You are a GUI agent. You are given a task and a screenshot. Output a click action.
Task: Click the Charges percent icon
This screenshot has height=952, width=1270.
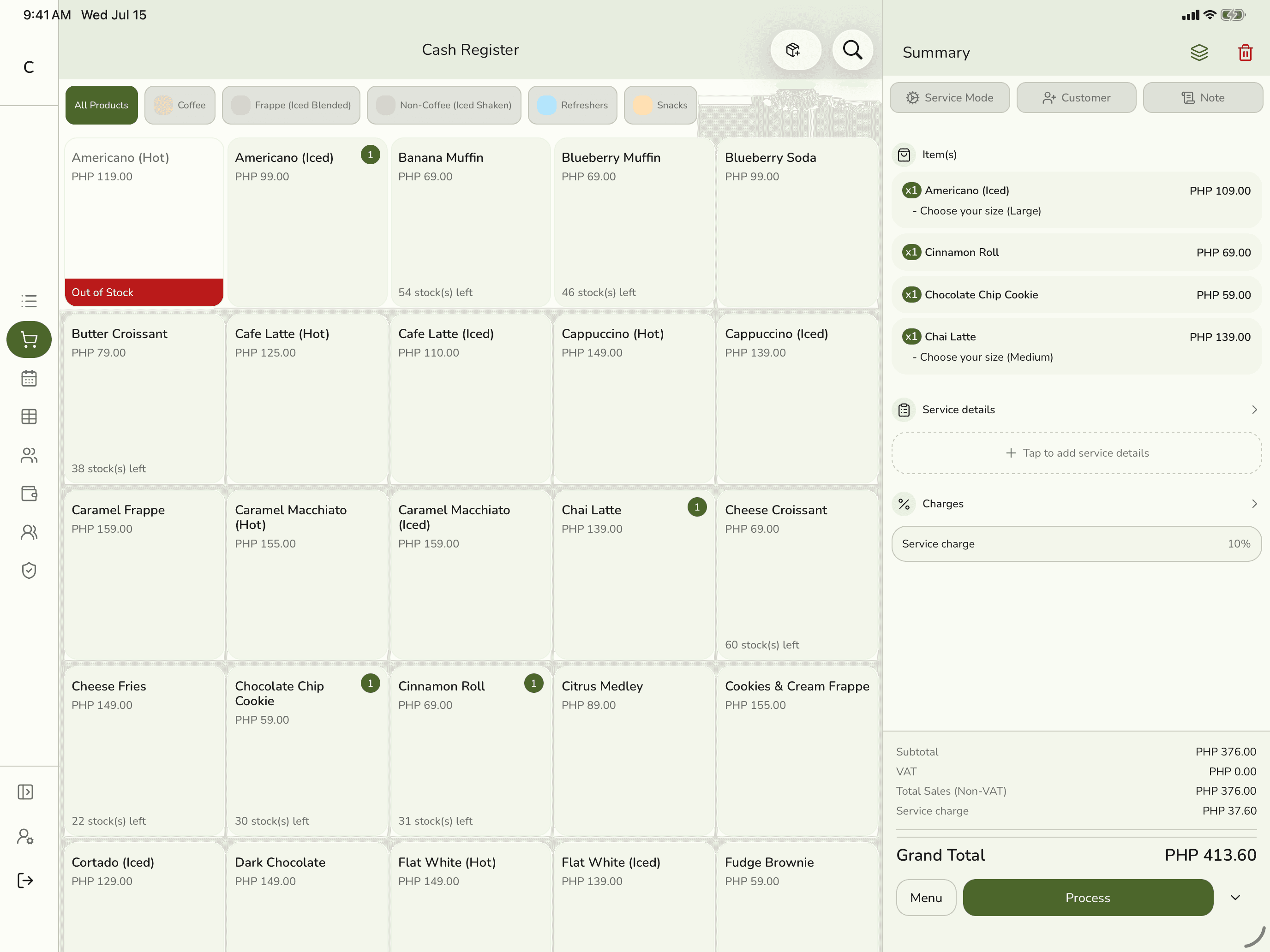click(x=904, y=504)
